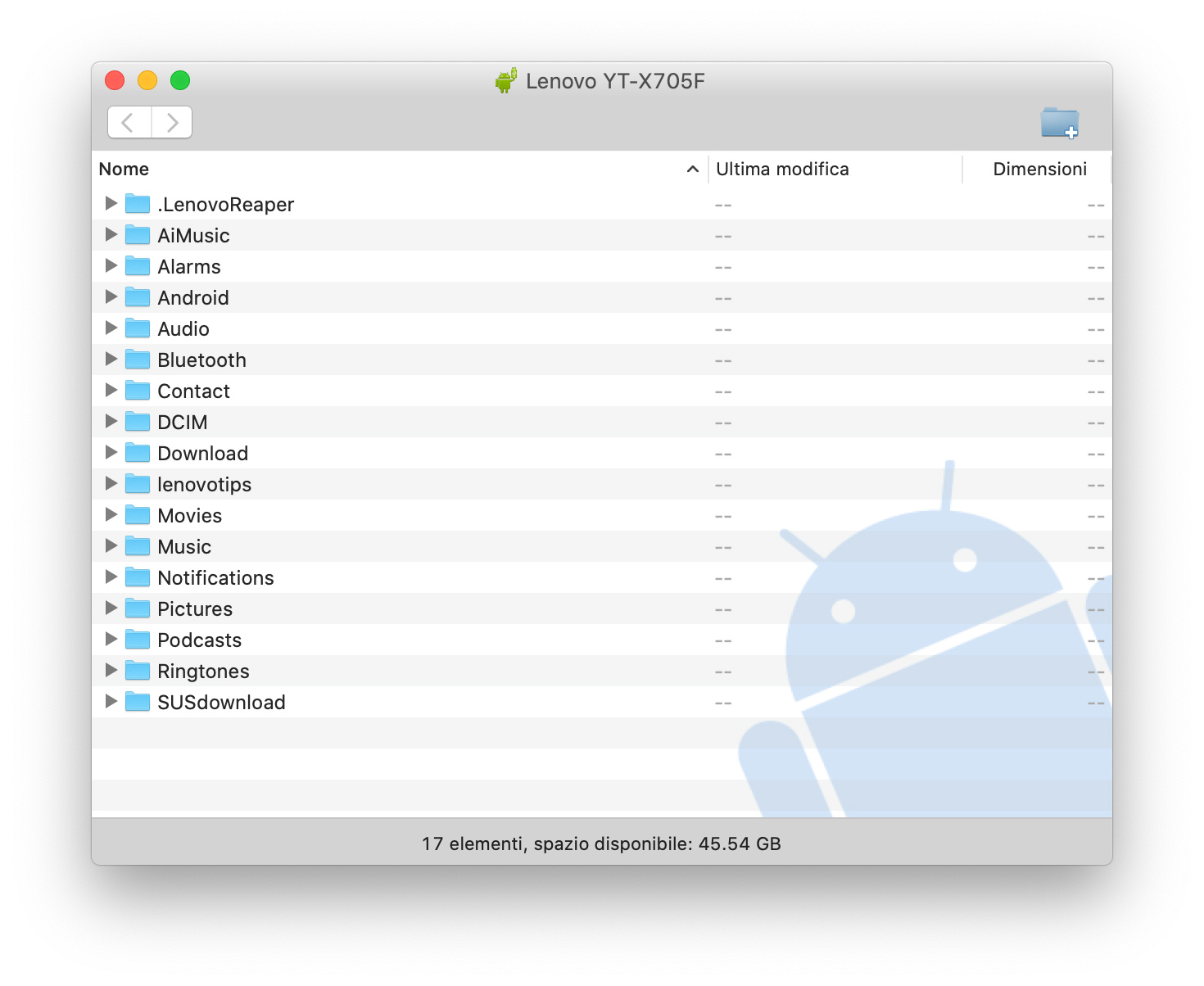Click the Notifications folder icon
This screenshot has width=1204, height=986.
point(138,577)
